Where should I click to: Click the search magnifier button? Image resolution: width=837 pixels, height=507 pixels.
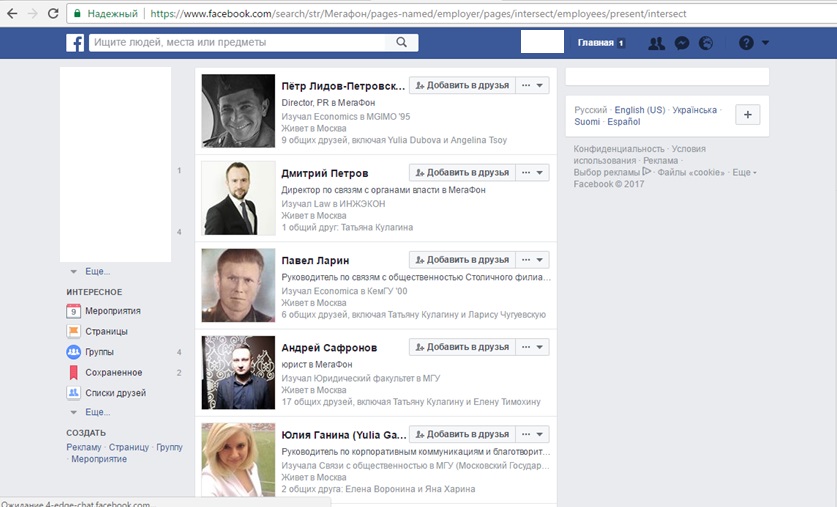pyautogui.click(x=401, y=42)
